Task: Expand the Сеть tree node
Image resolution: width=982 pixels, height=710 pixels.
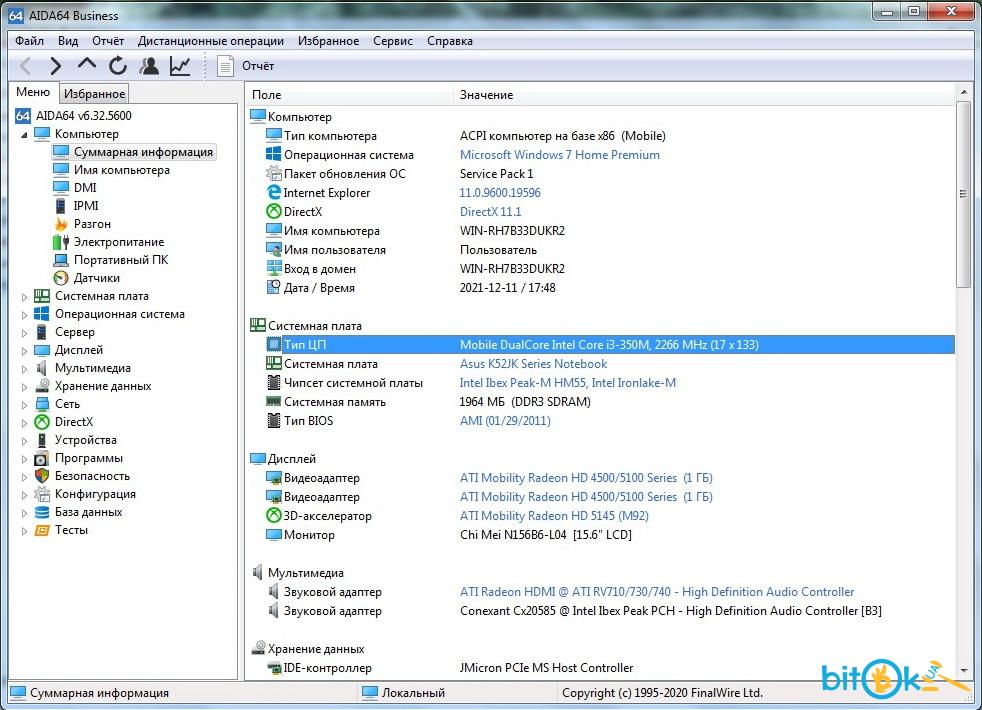Action: (x=24, y=405)
